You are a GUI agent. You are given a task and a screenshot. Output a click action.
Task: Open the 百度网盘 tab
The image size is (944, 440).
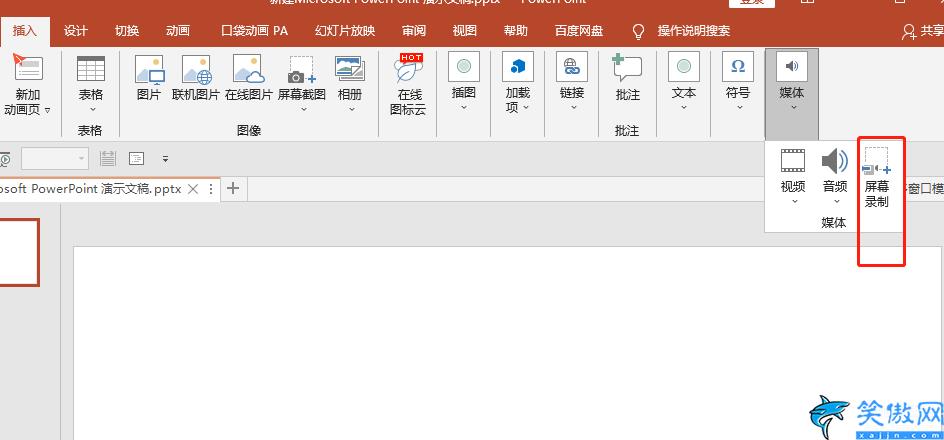[x=579, y=31]
